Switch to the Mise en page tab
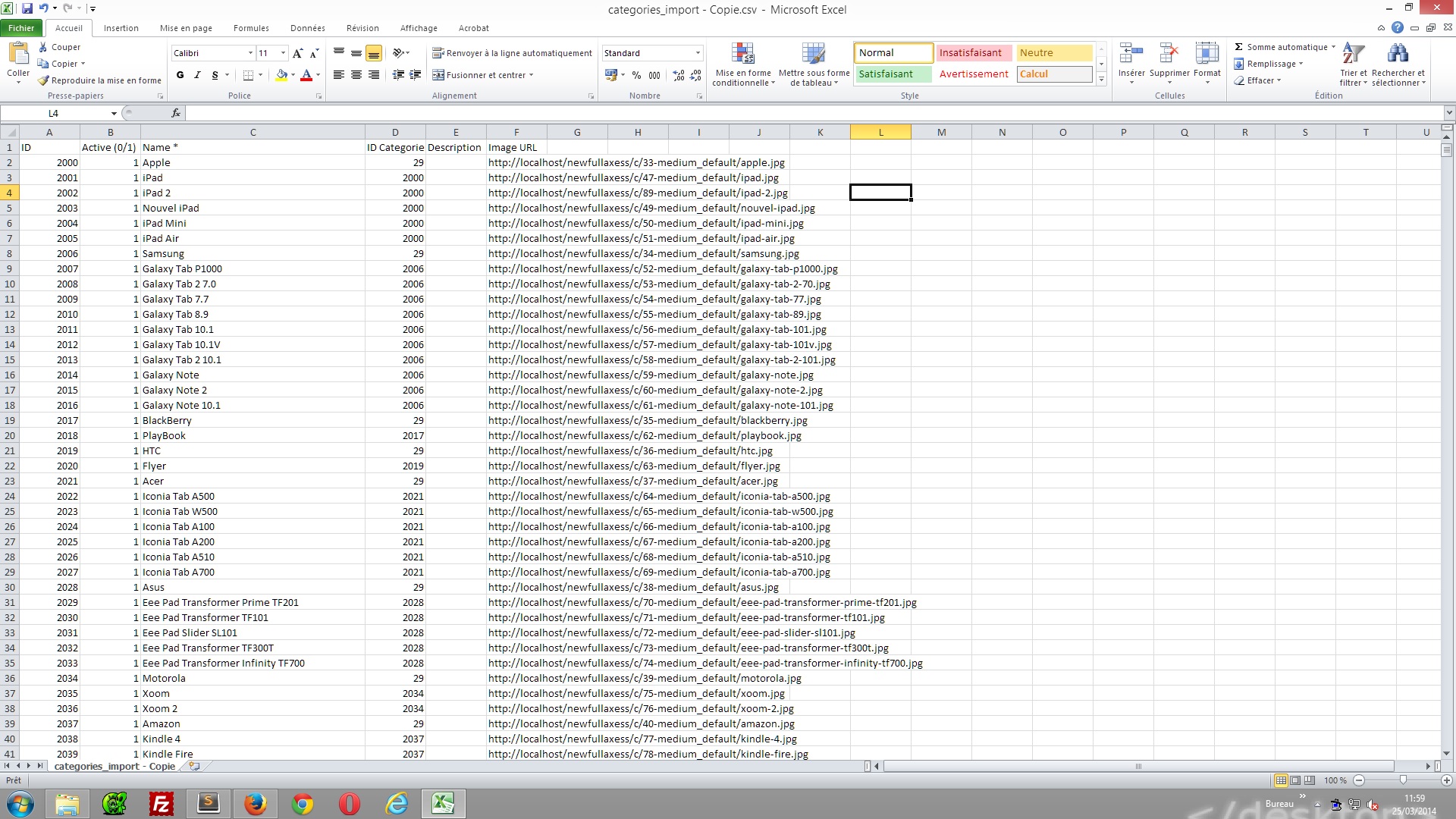The width and height of the screenshot is (1456, 819). [186, 28]
